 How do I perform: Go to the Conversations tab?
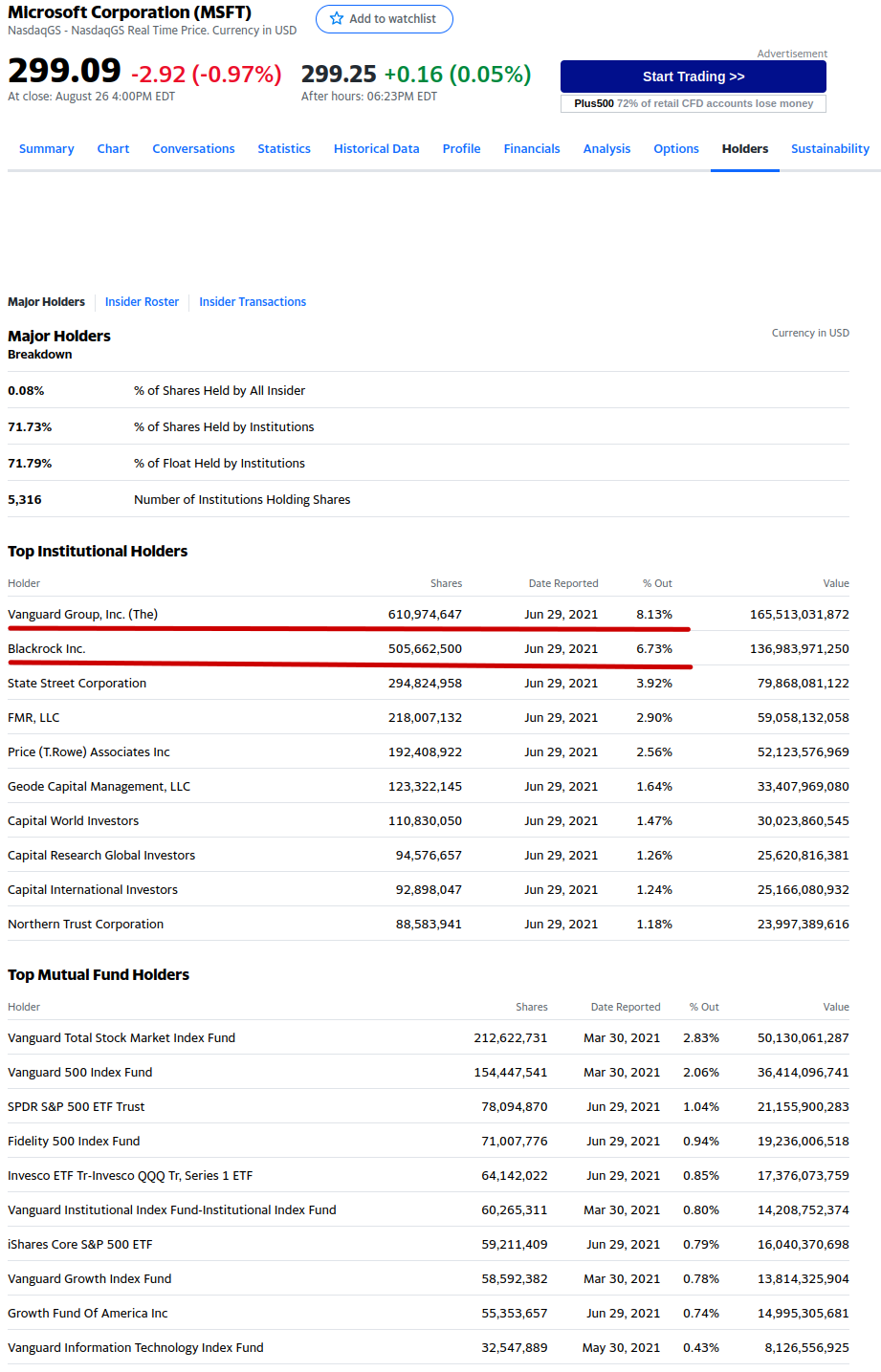click(193, 149)
